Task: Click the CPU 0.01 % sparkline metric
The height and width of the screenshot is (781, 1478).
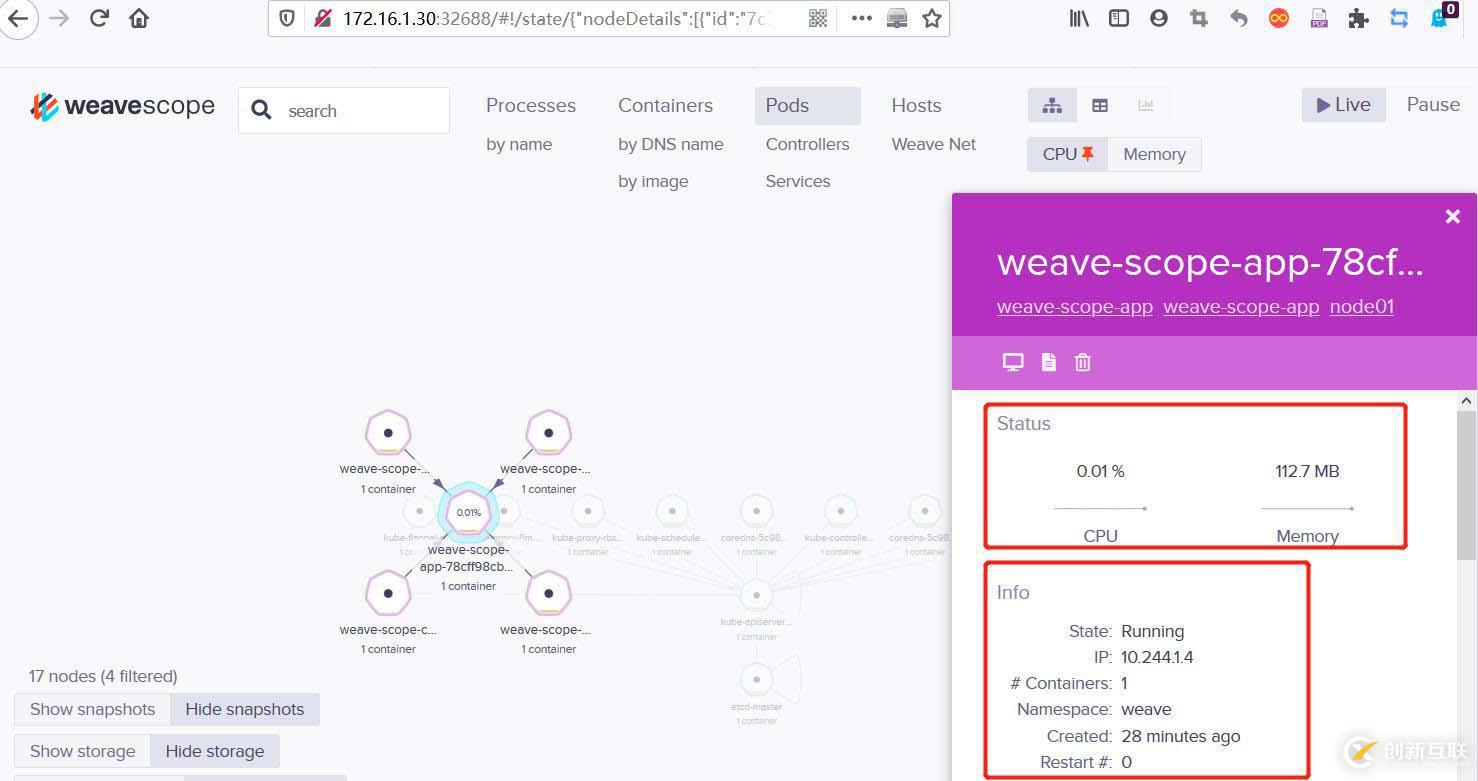Action: (1100, 503)
